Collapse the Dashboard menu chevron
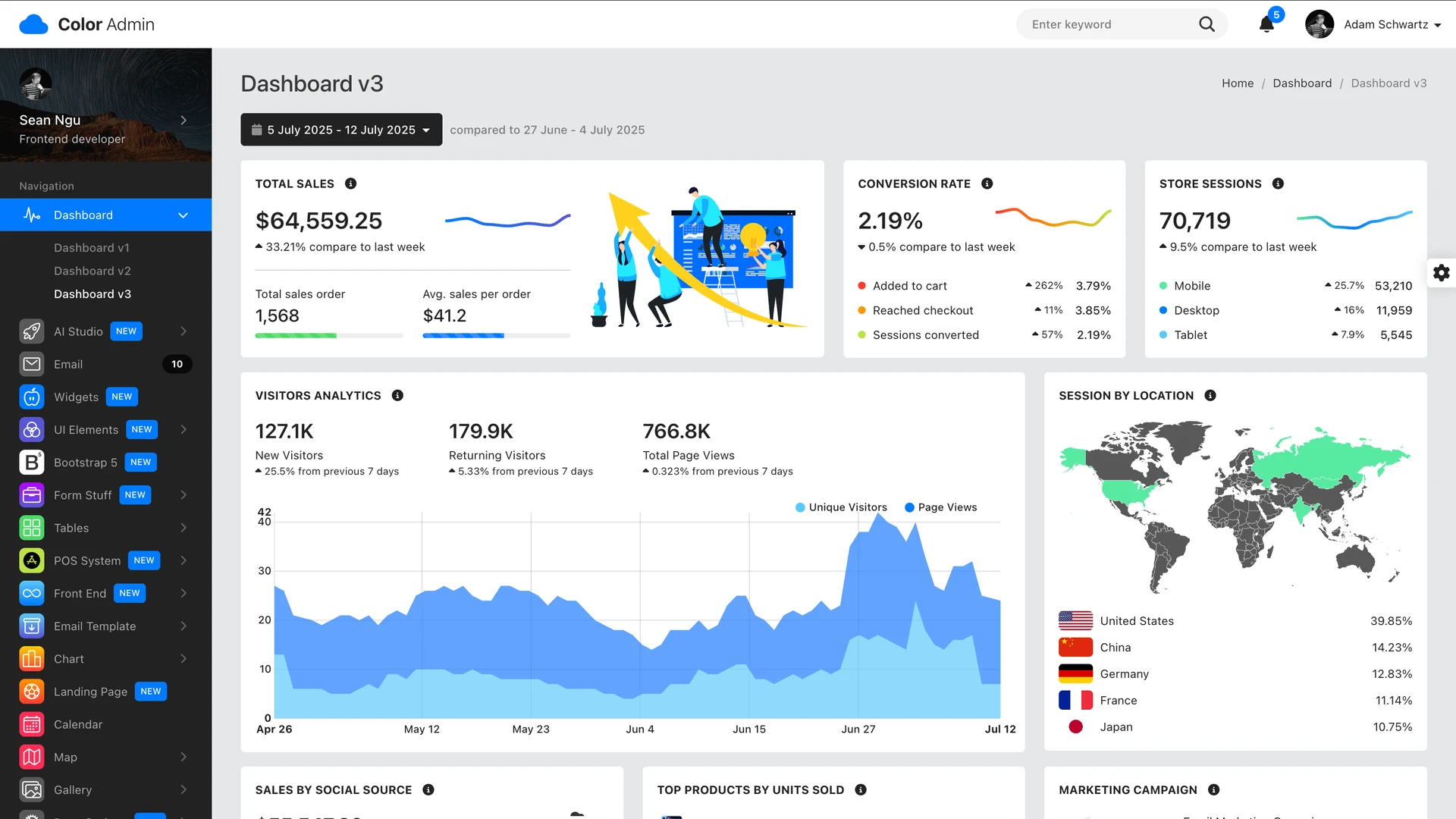Screen dimensions: 1456x819 tap(183, 215)
